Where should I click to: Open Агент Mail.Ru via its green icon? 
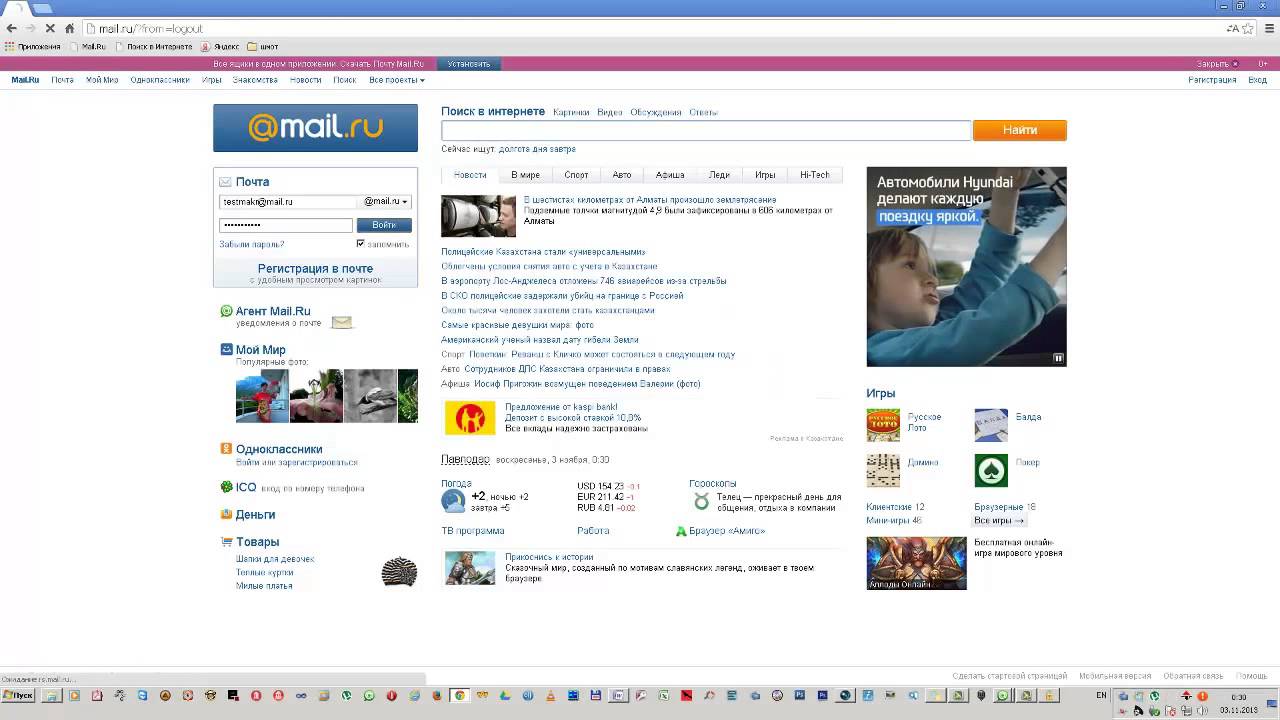point(227,311)
